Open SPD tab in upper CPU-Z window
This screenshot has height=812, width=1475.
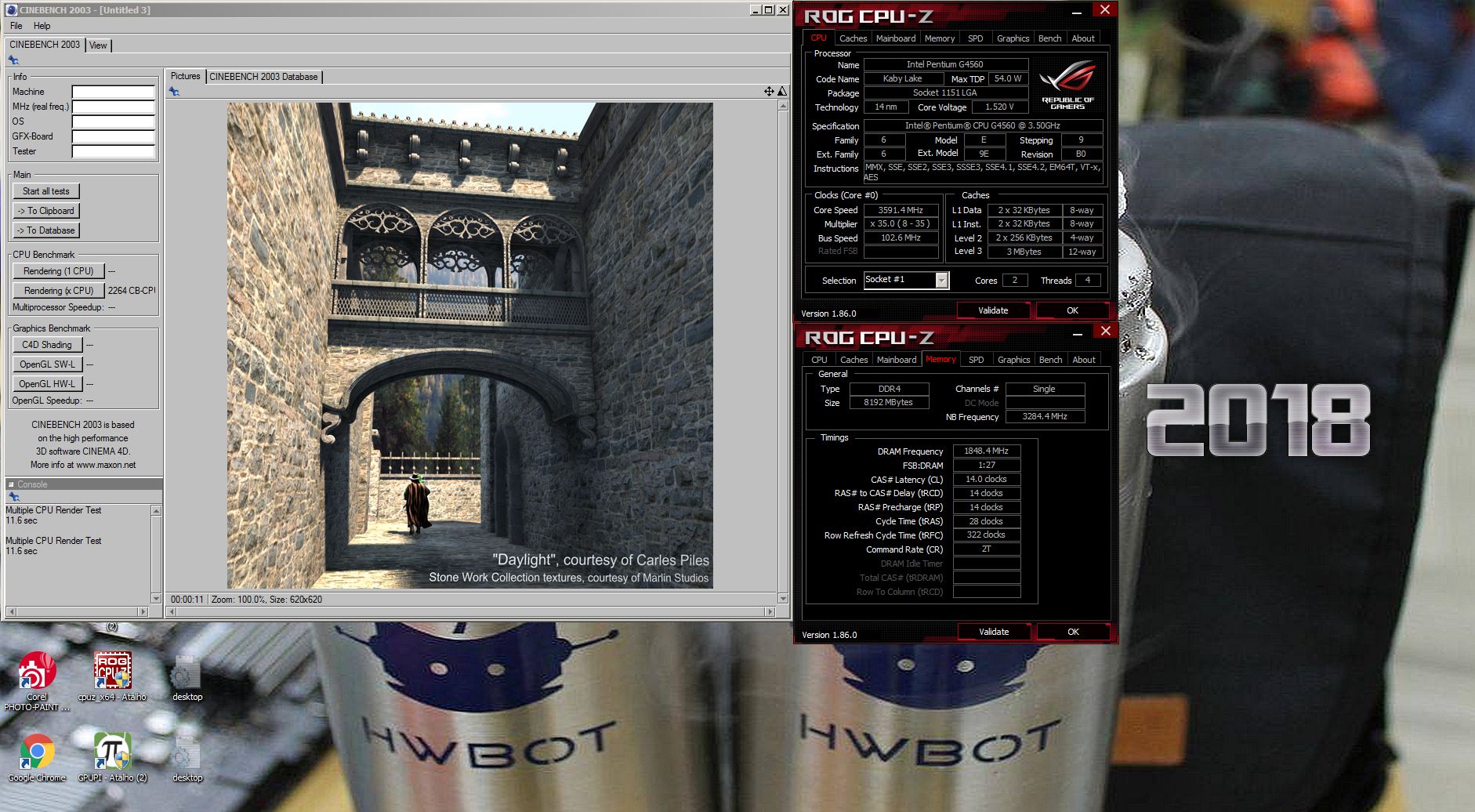pyautogui.click(x=975, y=38)
